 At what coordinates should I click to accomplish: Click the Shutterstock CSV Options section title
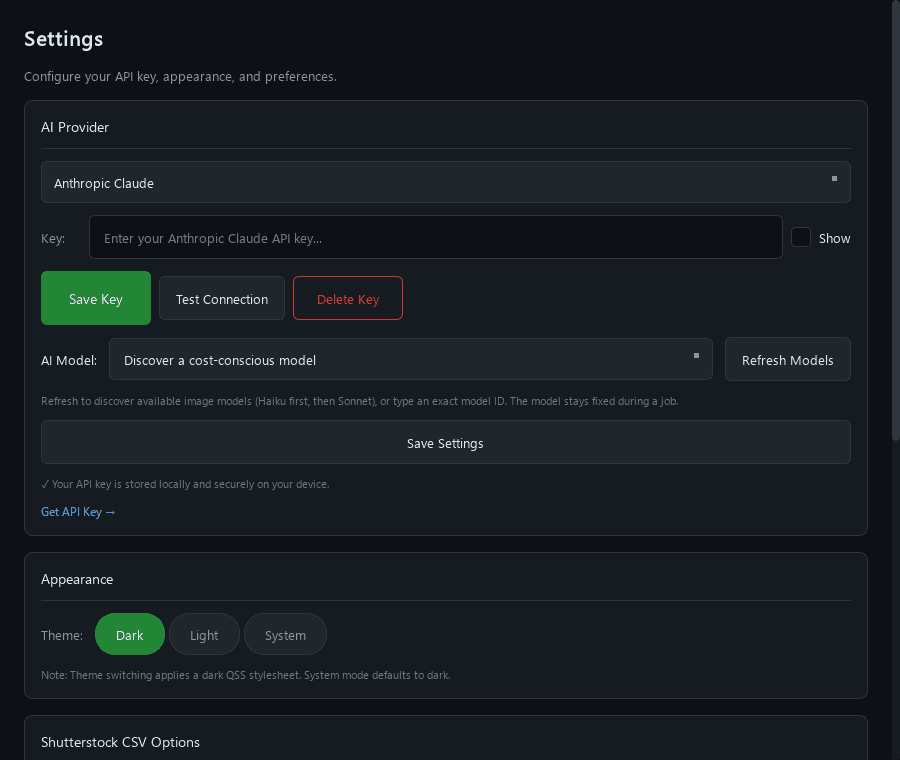(121, 742)
